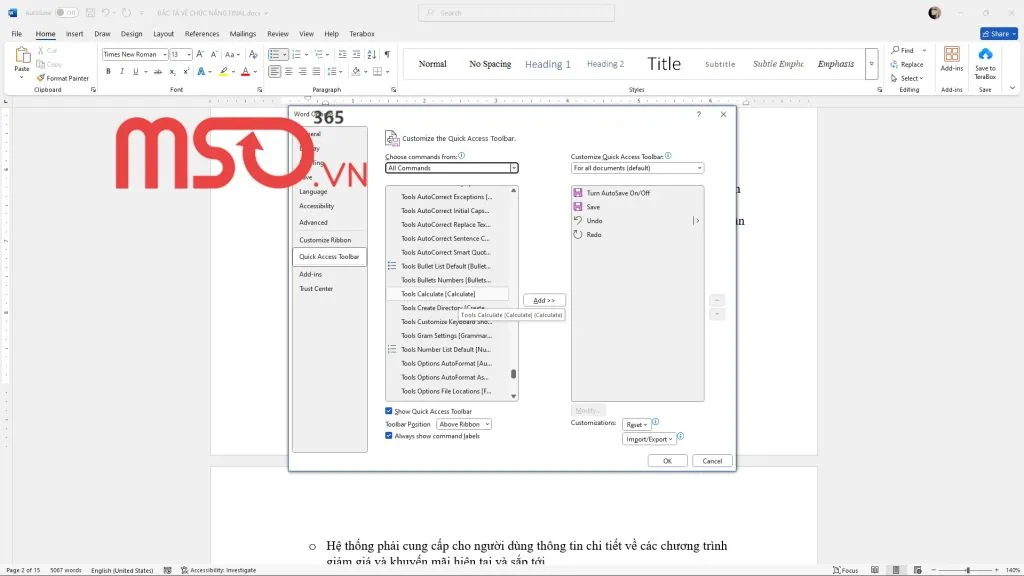Toggle Always show command labels checkbox

tap(389, 436)
